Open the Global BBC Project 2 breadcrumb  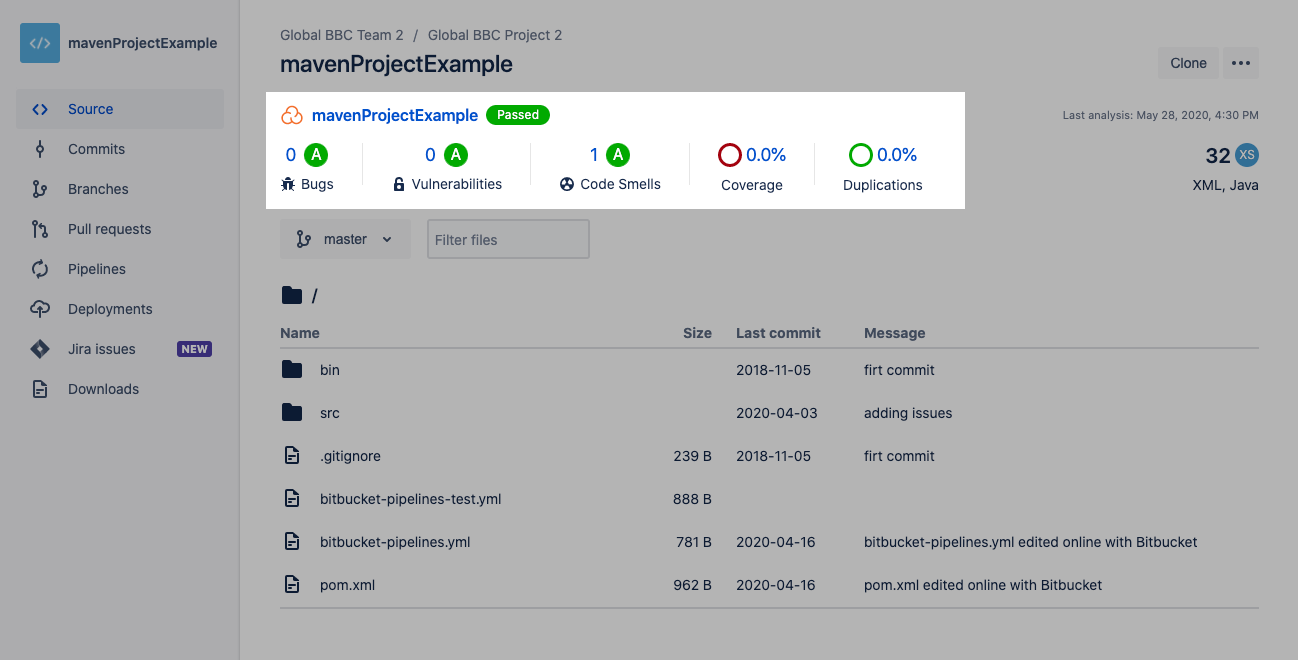tap(495, 35)
